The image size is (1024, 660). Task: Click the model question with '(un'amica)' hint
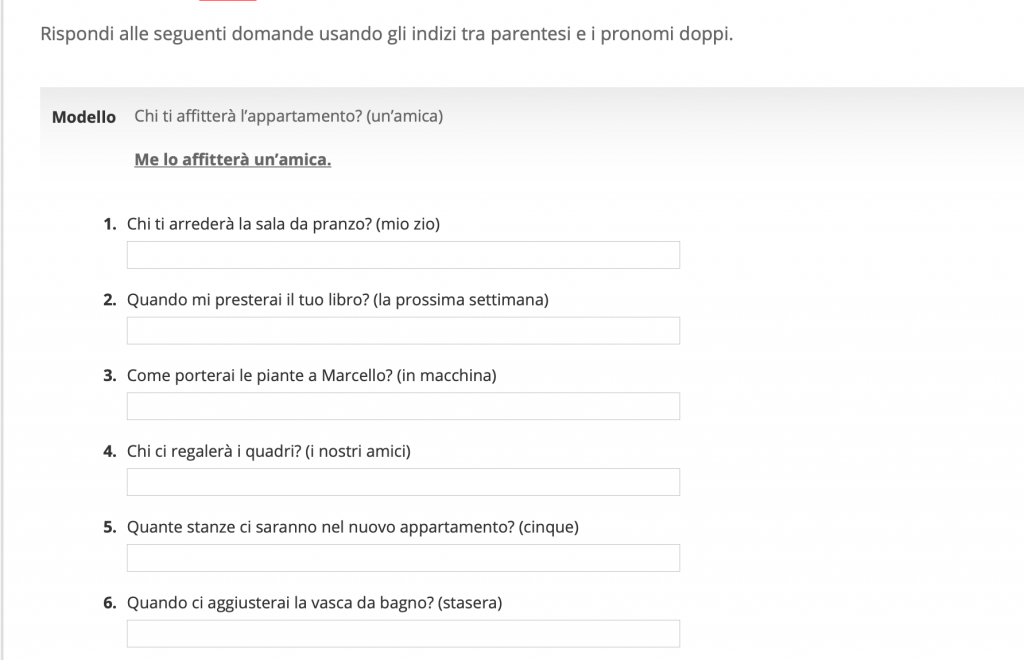point(290,116)
